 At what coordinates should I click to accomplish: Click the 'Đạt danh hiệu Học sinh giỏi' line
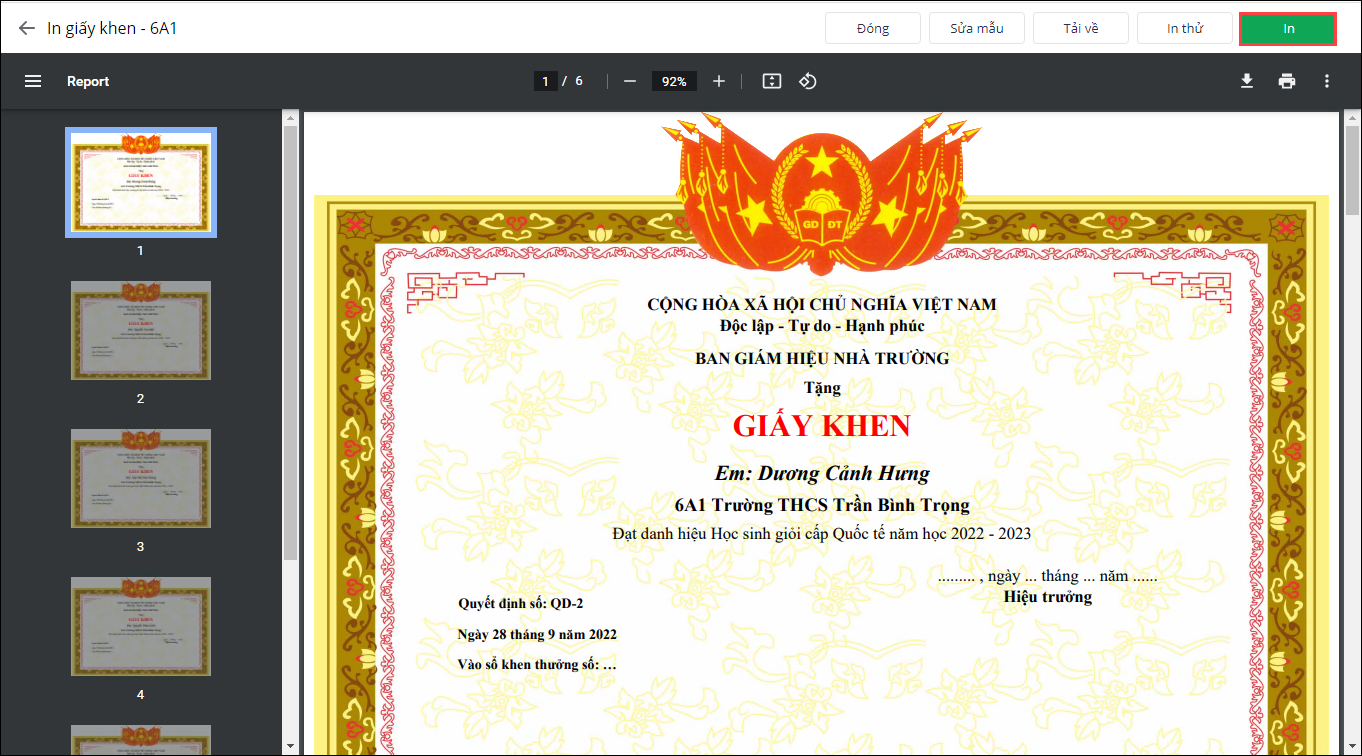[822, 534]
